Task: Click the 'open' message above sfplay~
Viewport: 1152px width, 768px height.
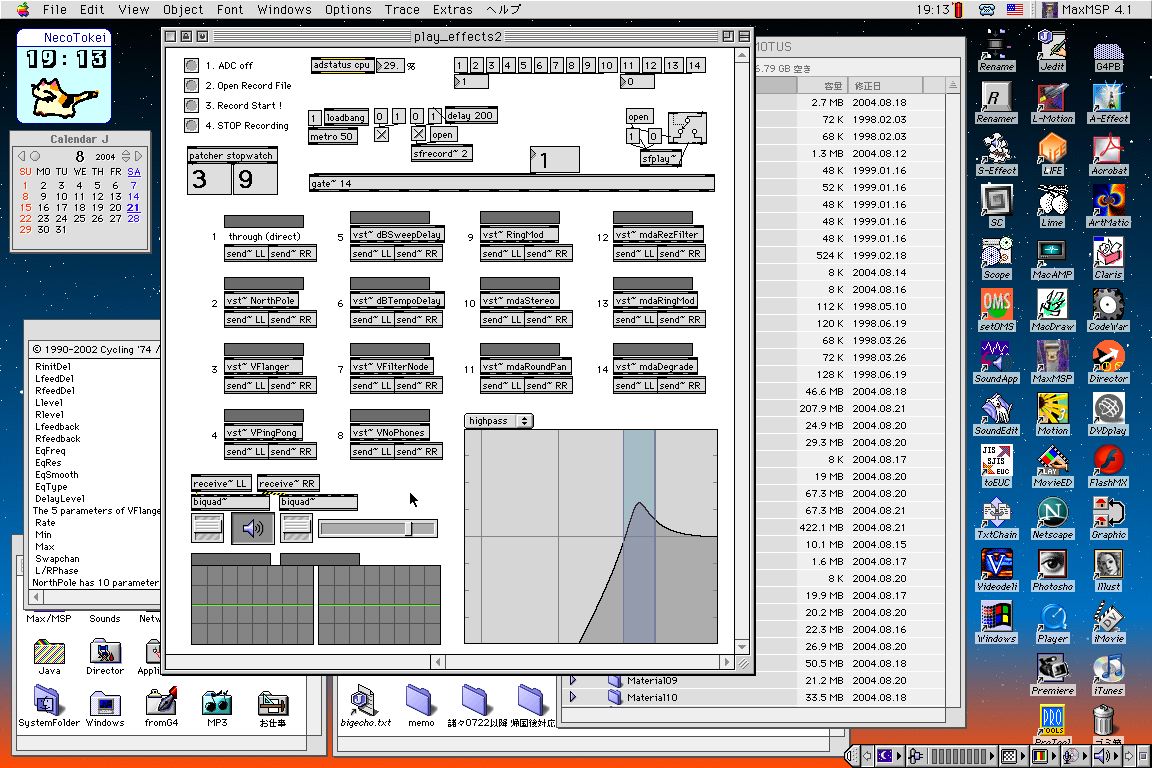Action: [638, 116]
